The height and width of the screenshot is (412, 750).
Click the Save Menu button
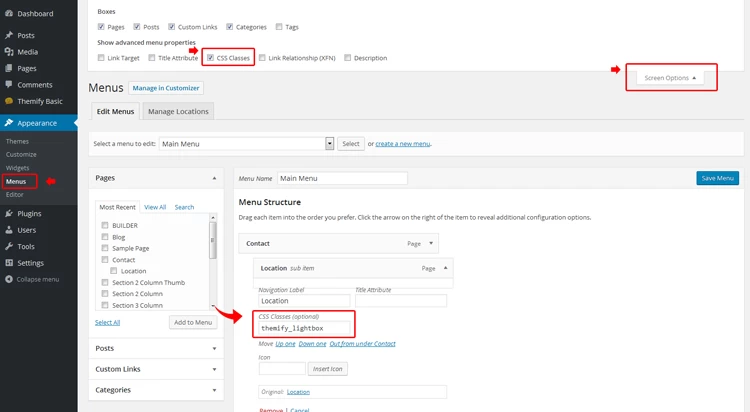717,178
